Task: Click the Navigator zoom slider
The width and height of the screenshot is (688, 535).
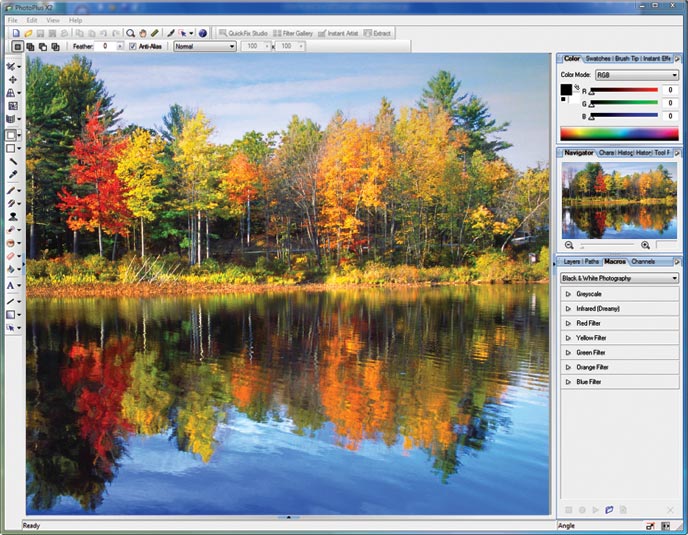Action: [x=607, y=245]
